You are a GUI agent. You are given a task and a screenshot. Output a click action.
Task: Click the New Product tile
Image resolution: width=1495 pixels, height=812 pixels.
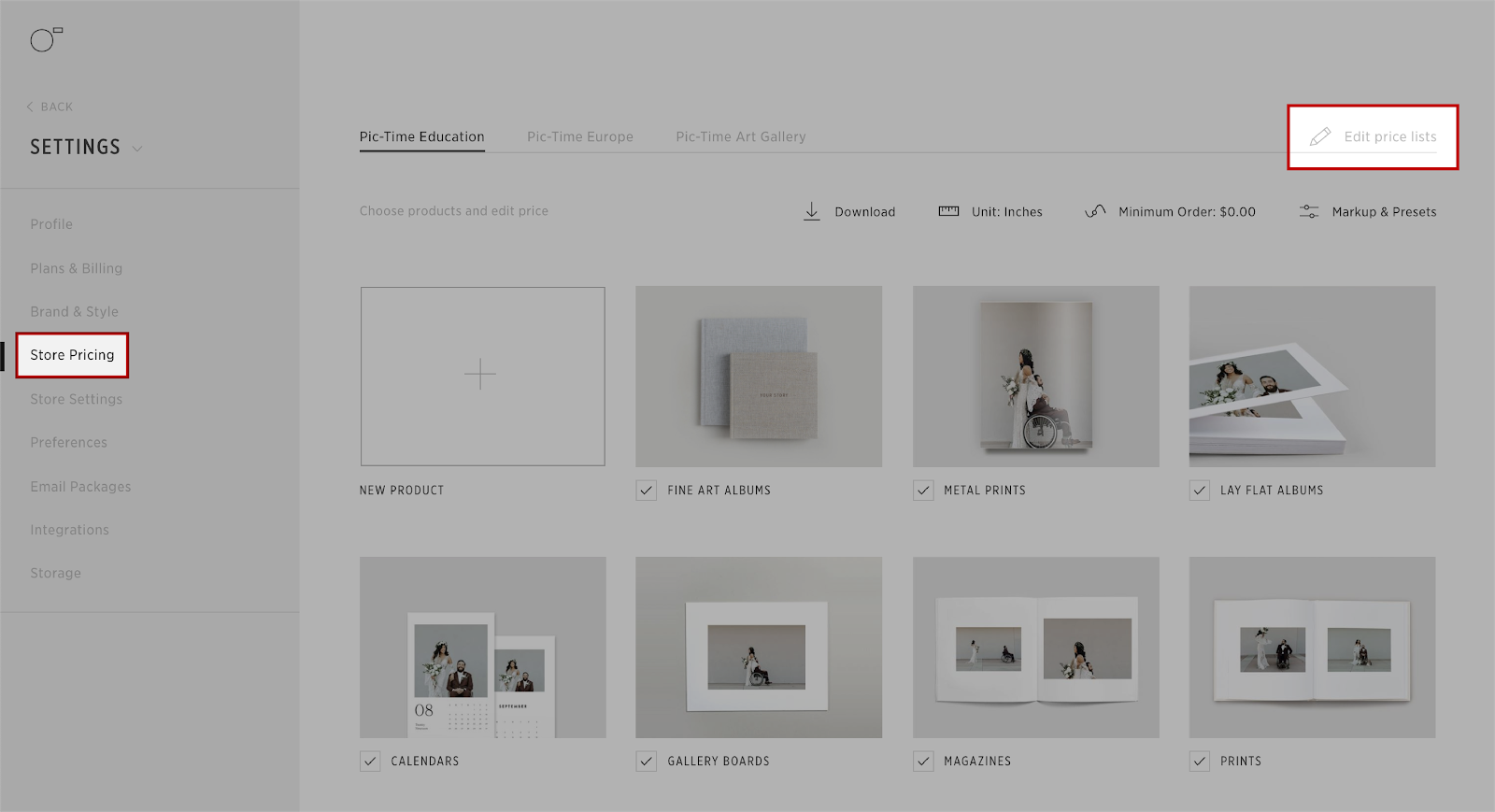(x=483, y=377)
